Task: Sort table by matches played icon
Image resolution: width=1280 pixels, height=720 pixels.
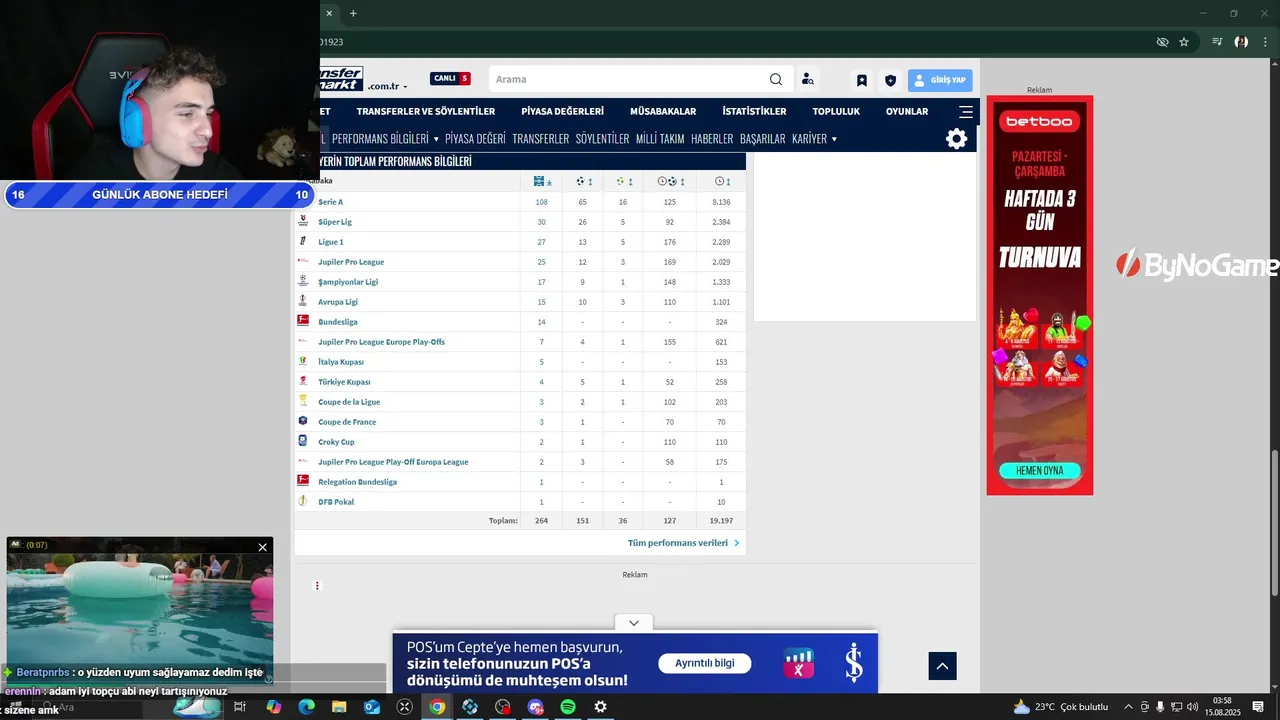Action: tap(543, 181)
